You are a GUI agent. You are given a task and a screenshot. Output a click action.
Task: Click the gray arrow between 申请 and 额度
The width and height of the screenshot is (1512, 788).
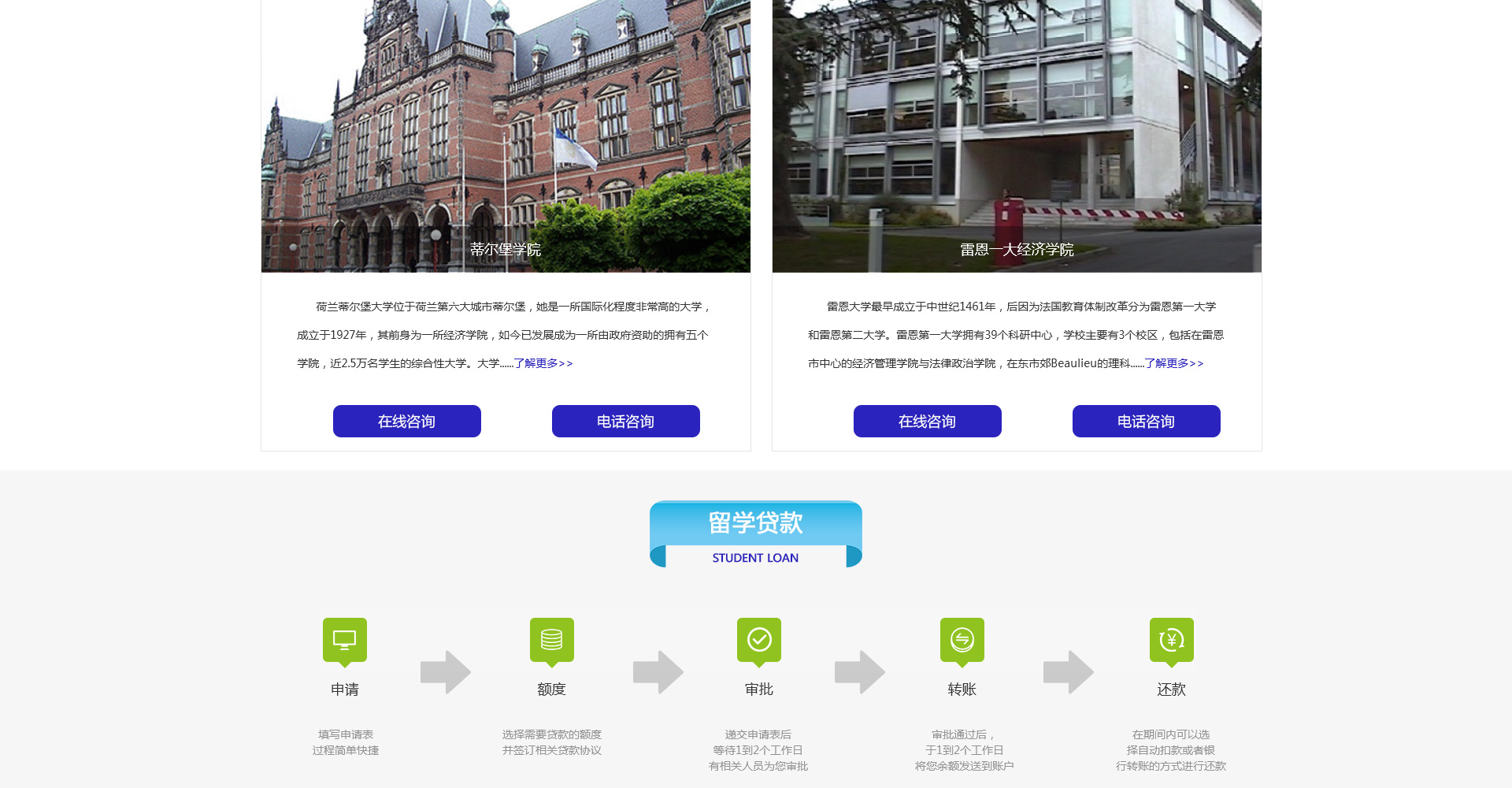[x=446, y=672]
